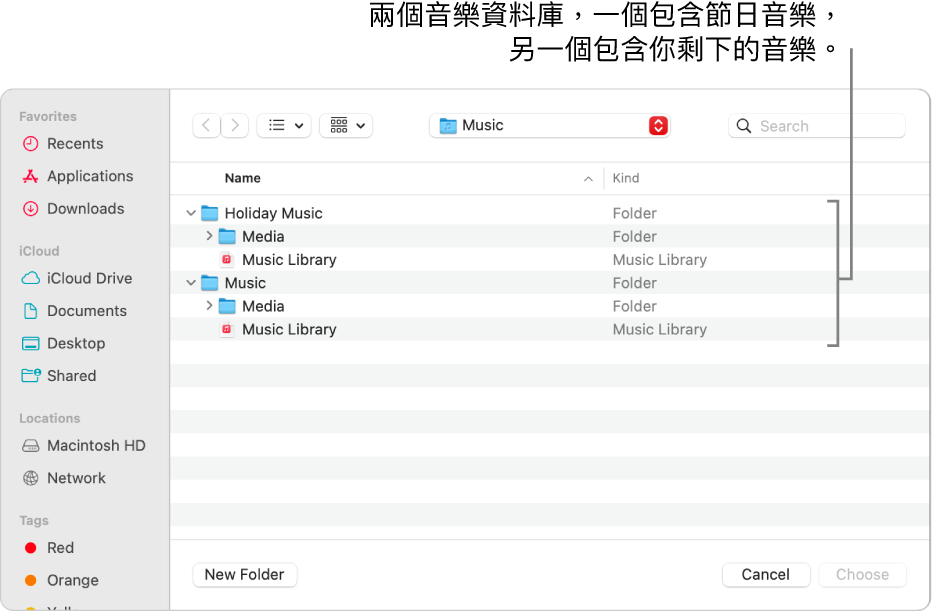Open the Shared section

point(70,376)
